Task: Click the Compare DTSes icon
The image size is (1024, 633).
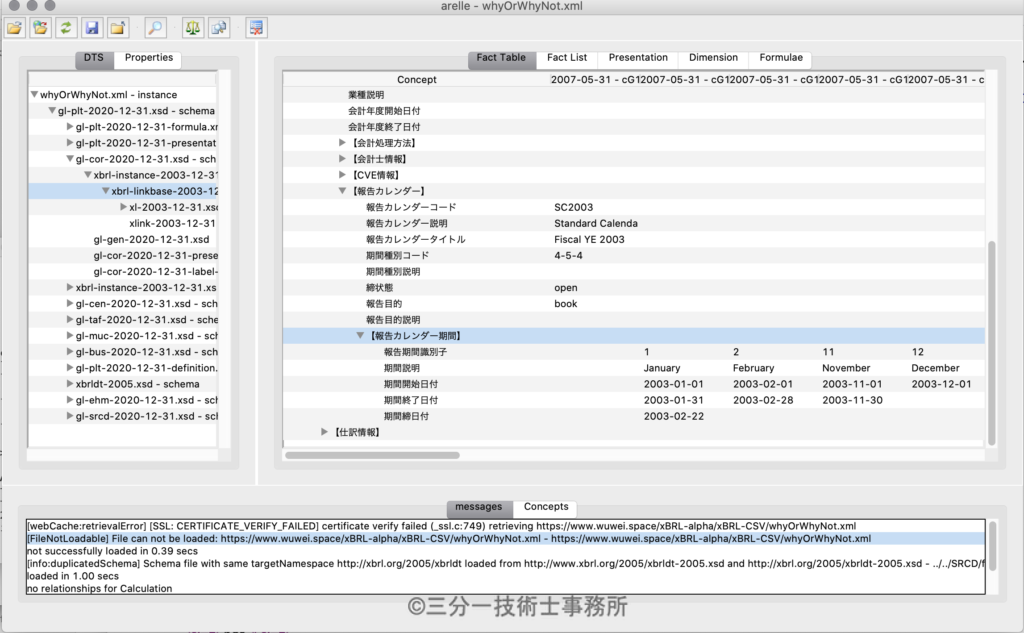Action: [219, 28]
